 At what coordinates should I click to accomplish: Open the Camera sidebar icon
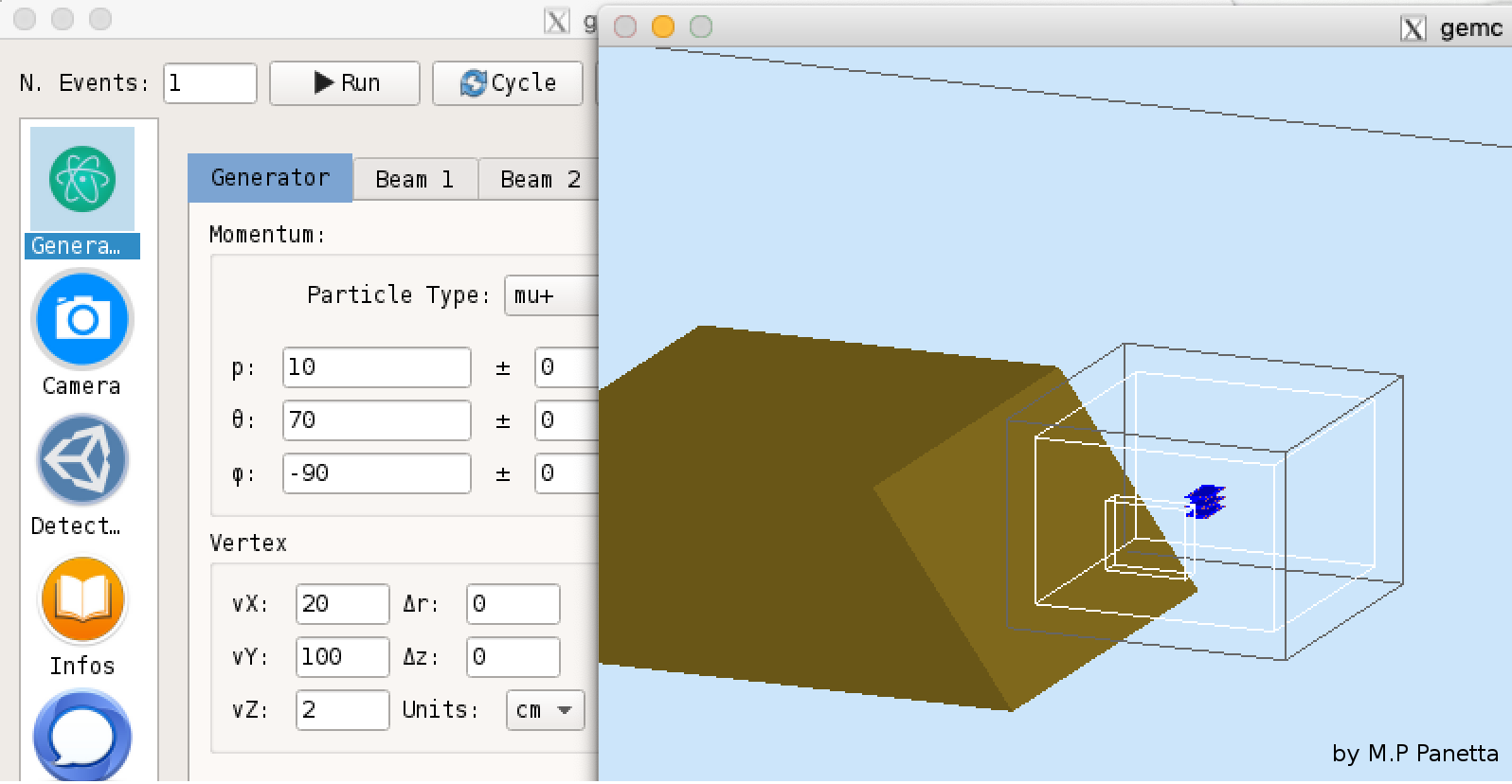(82, 319)
